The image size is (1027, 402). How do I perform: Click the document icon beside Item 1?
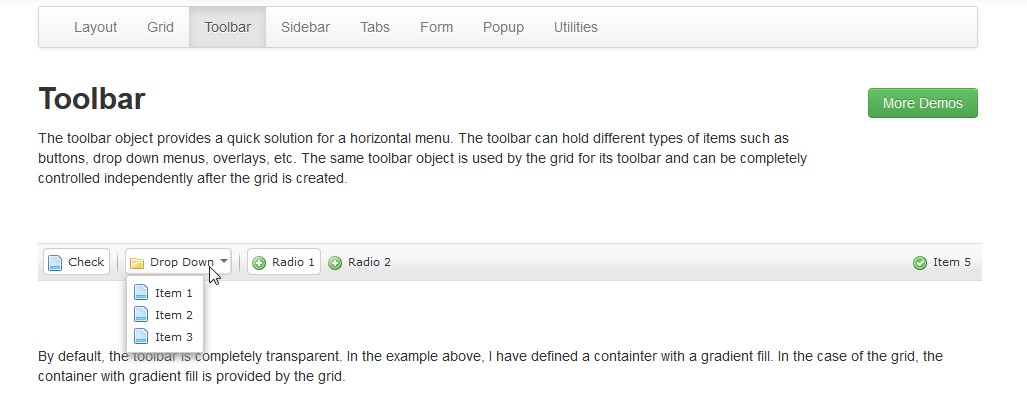141,293
